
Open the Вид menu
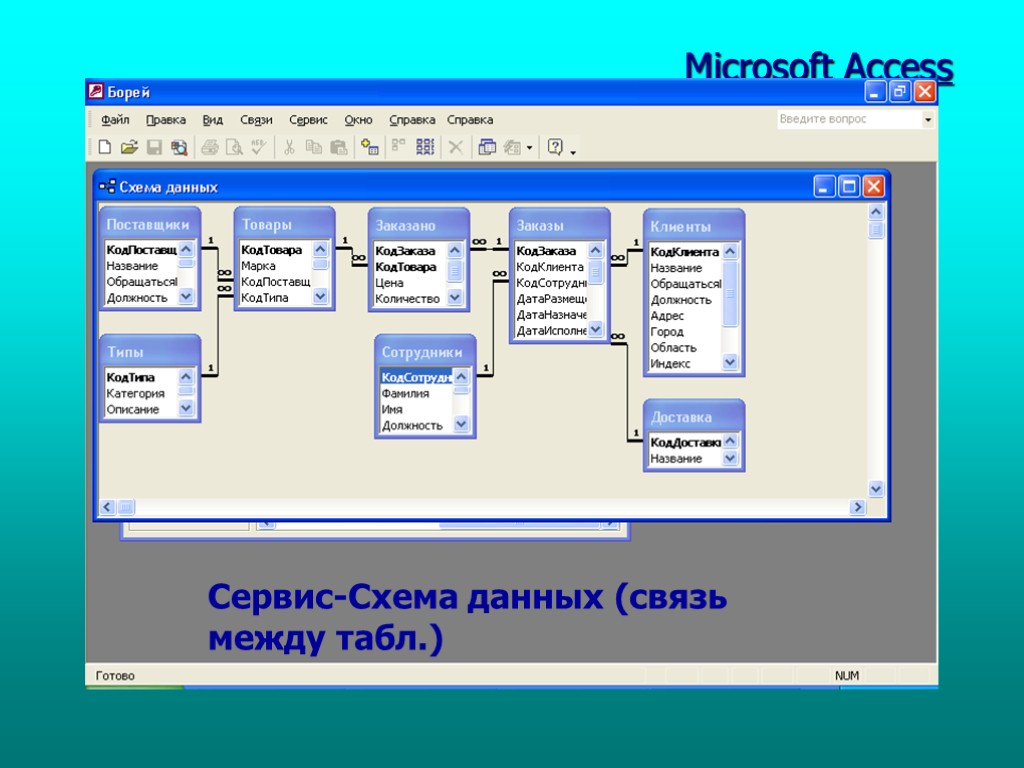pyautogui.click(x=212, y=120)
